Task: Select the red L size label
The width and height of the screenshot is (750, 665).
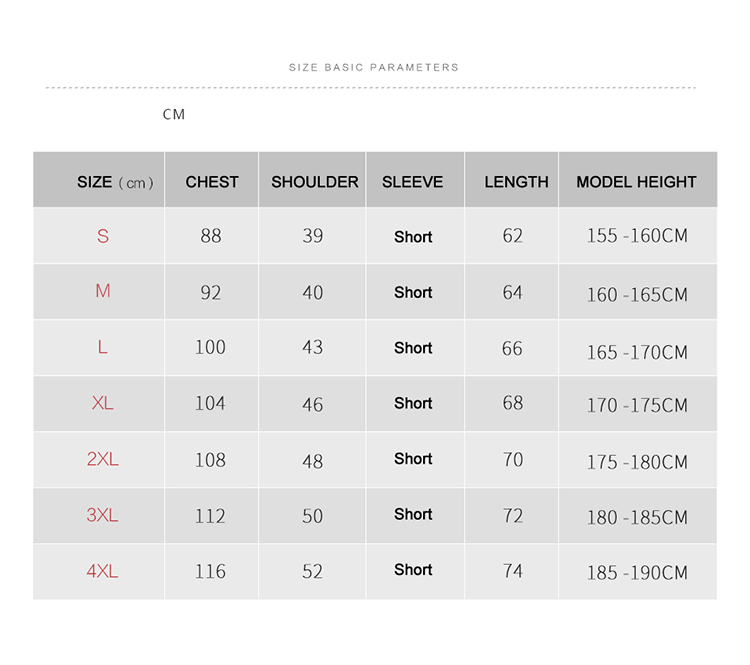Action: tap(103, 347)
